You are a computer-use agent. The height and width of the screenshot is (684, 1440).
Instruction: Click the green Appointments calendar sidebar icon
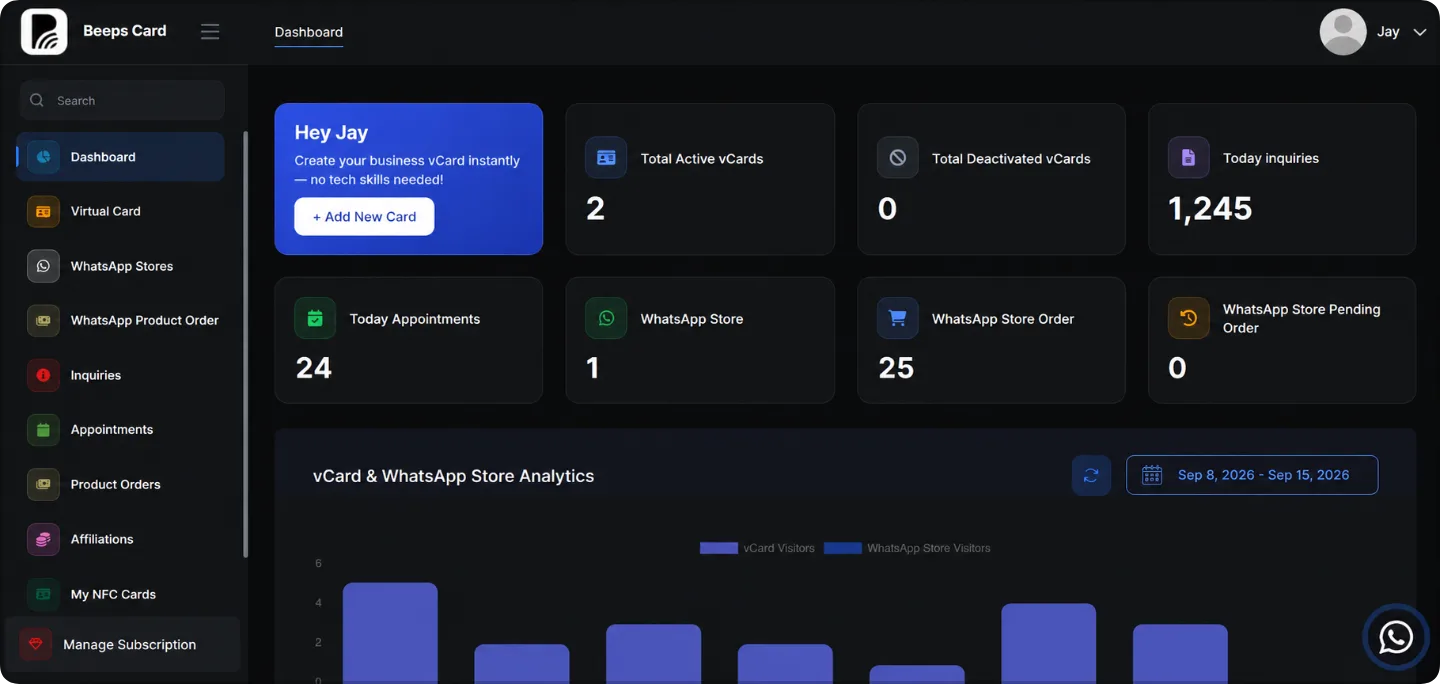point(43,430)
